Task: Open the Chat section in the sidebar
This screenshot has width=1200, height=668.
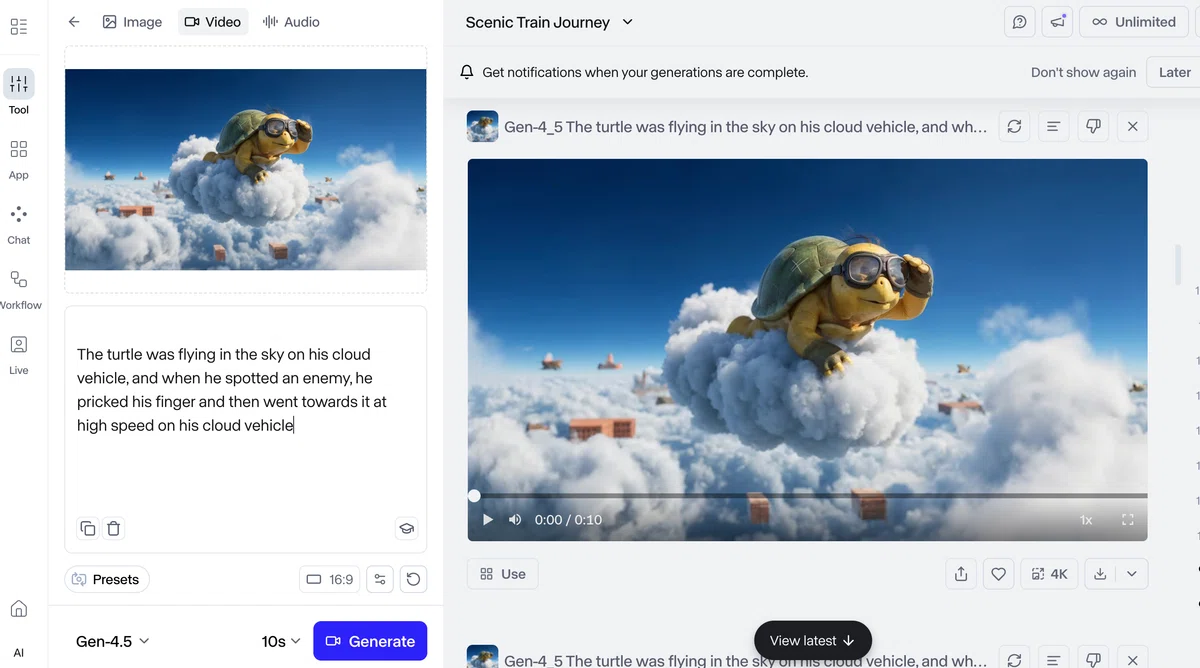Action: [x=19, y=224]
